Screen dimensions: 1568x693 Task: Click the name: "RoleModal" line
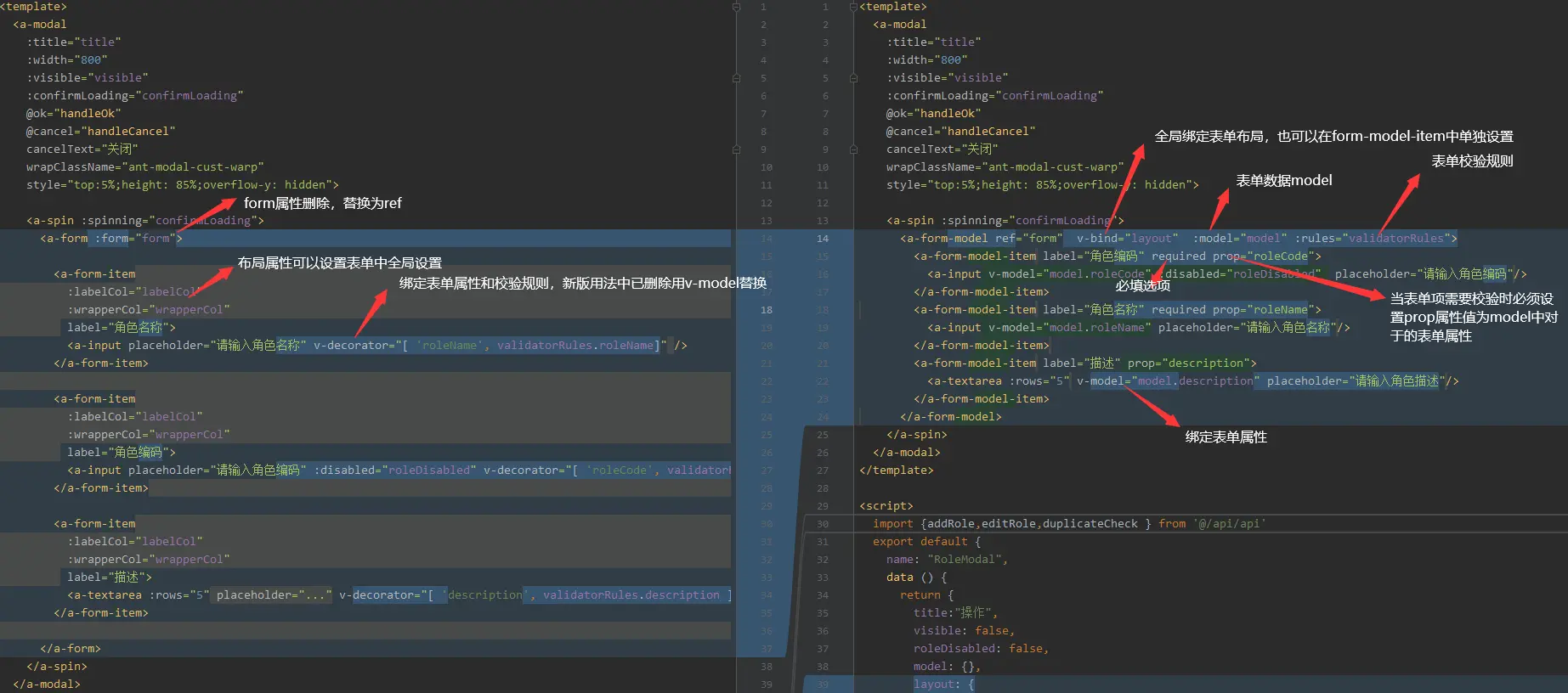(948, 560)
